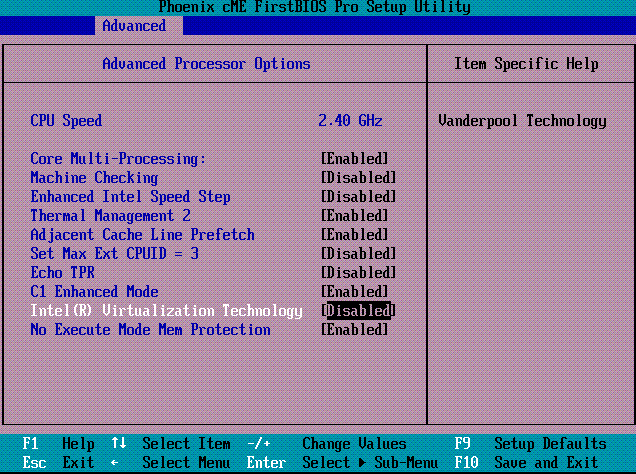Click the C1 Enhanced Mode label
Image resolution: width=636 pixels, height=474 pixels.
tap(94, 292)
